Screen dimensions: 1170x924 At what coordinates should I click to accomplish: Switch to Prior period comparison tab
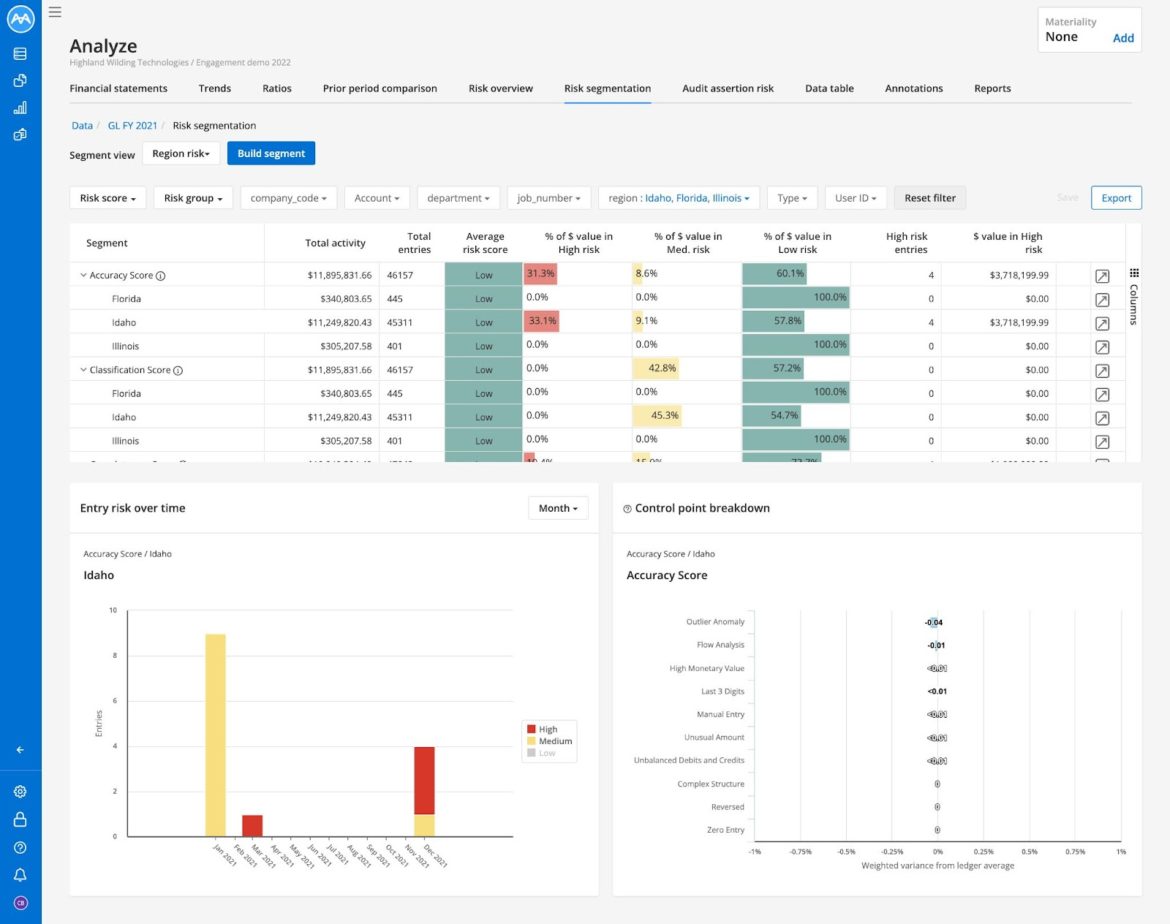click(380, 88)
